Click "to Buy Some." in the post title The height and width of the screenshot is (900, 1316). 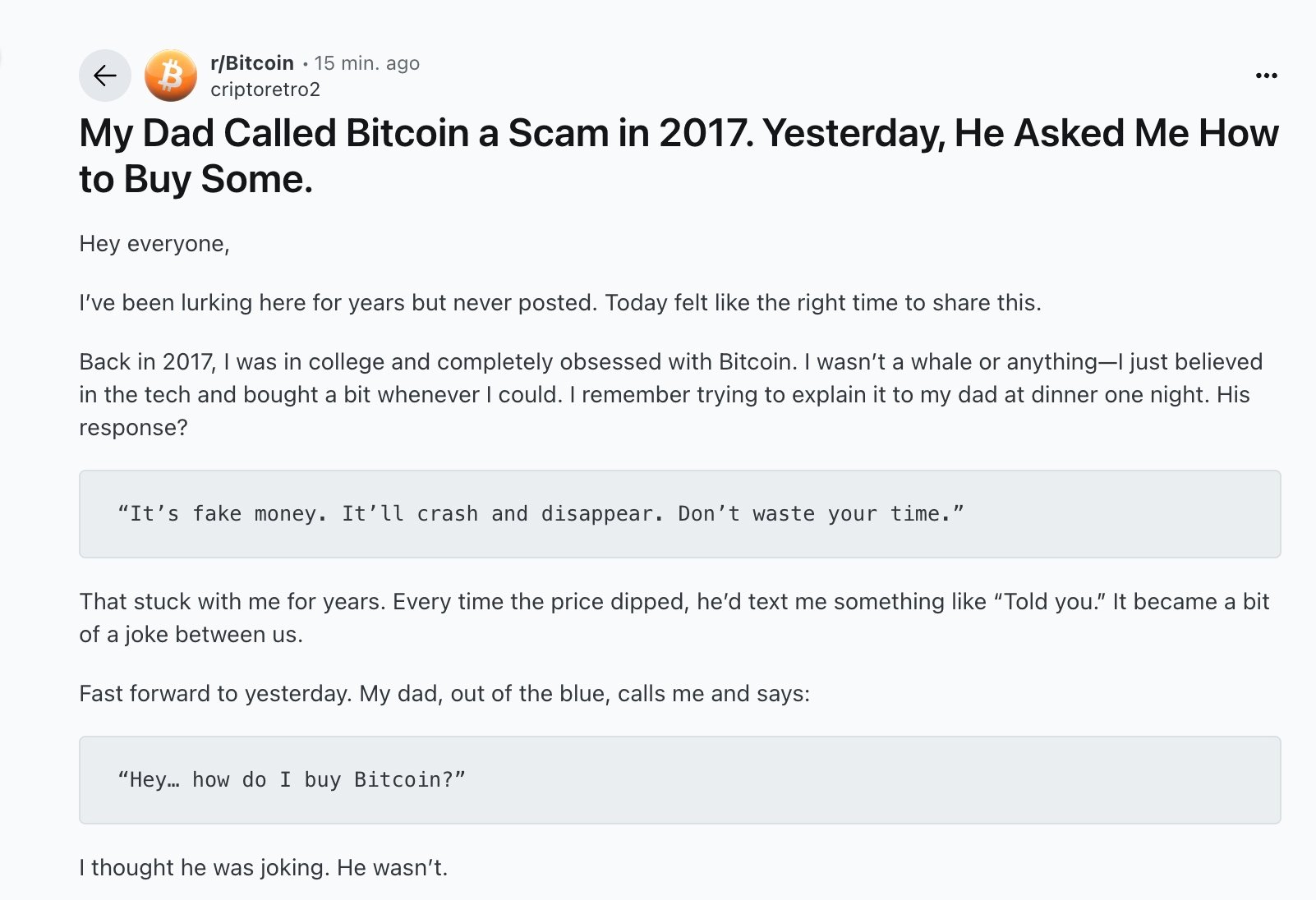[x=196, y=180]
